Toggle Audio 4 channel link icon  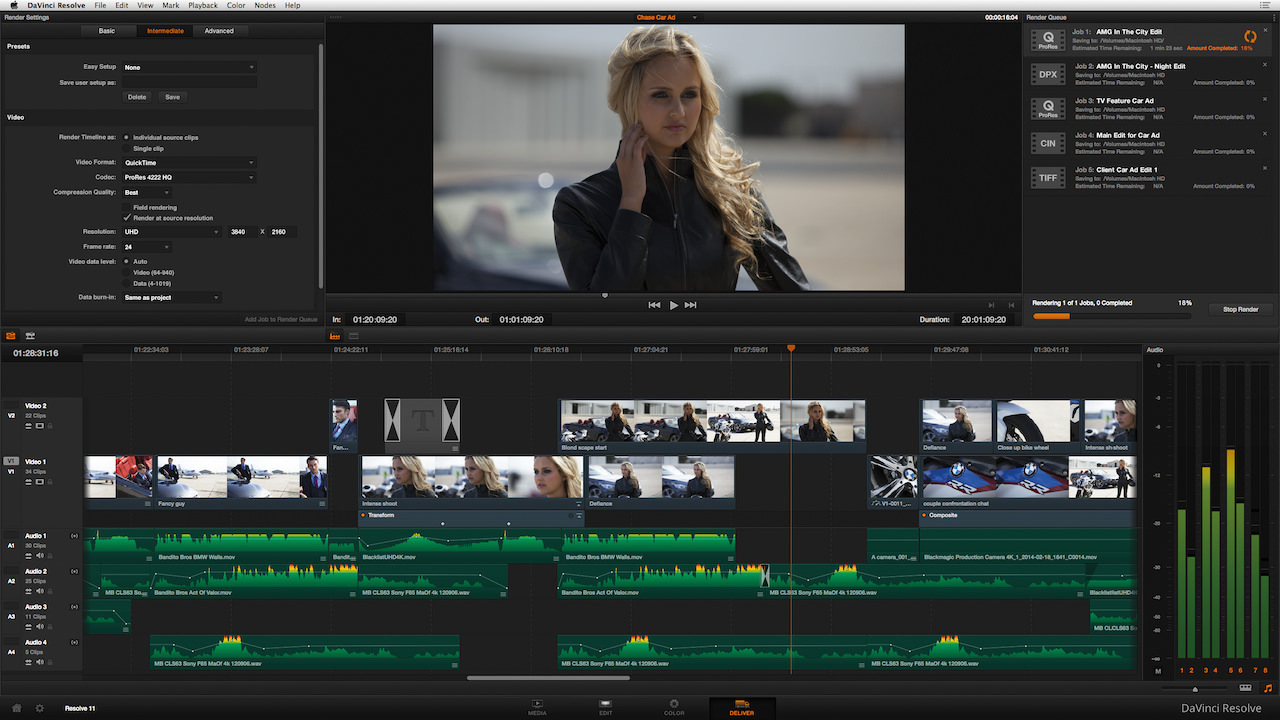click(75, 643)
